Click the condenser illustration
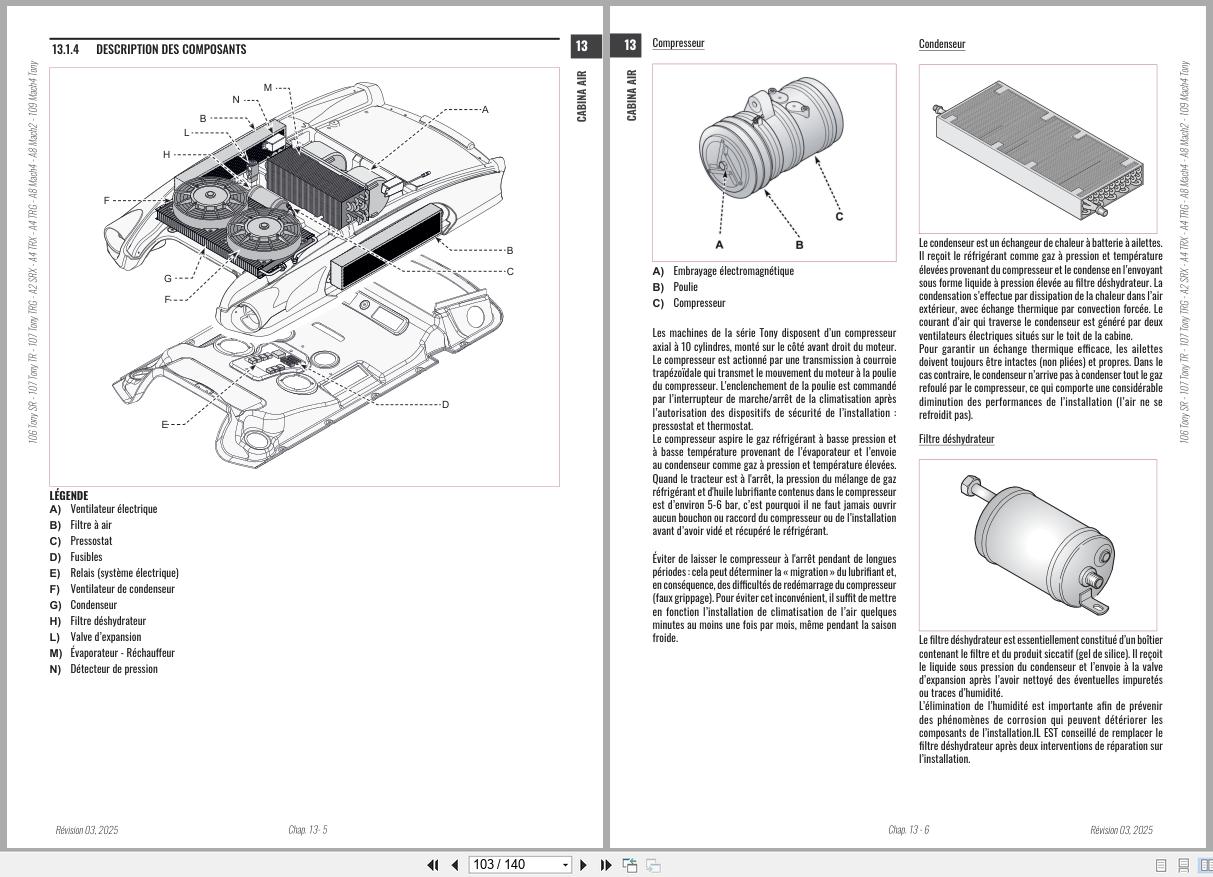The image size is (1213, 877). [1038, 149]
